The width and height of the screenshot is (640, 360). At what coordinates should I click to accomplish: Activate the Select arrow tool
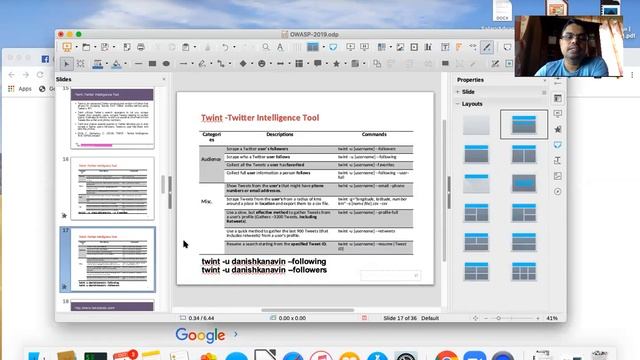[67, 64]
